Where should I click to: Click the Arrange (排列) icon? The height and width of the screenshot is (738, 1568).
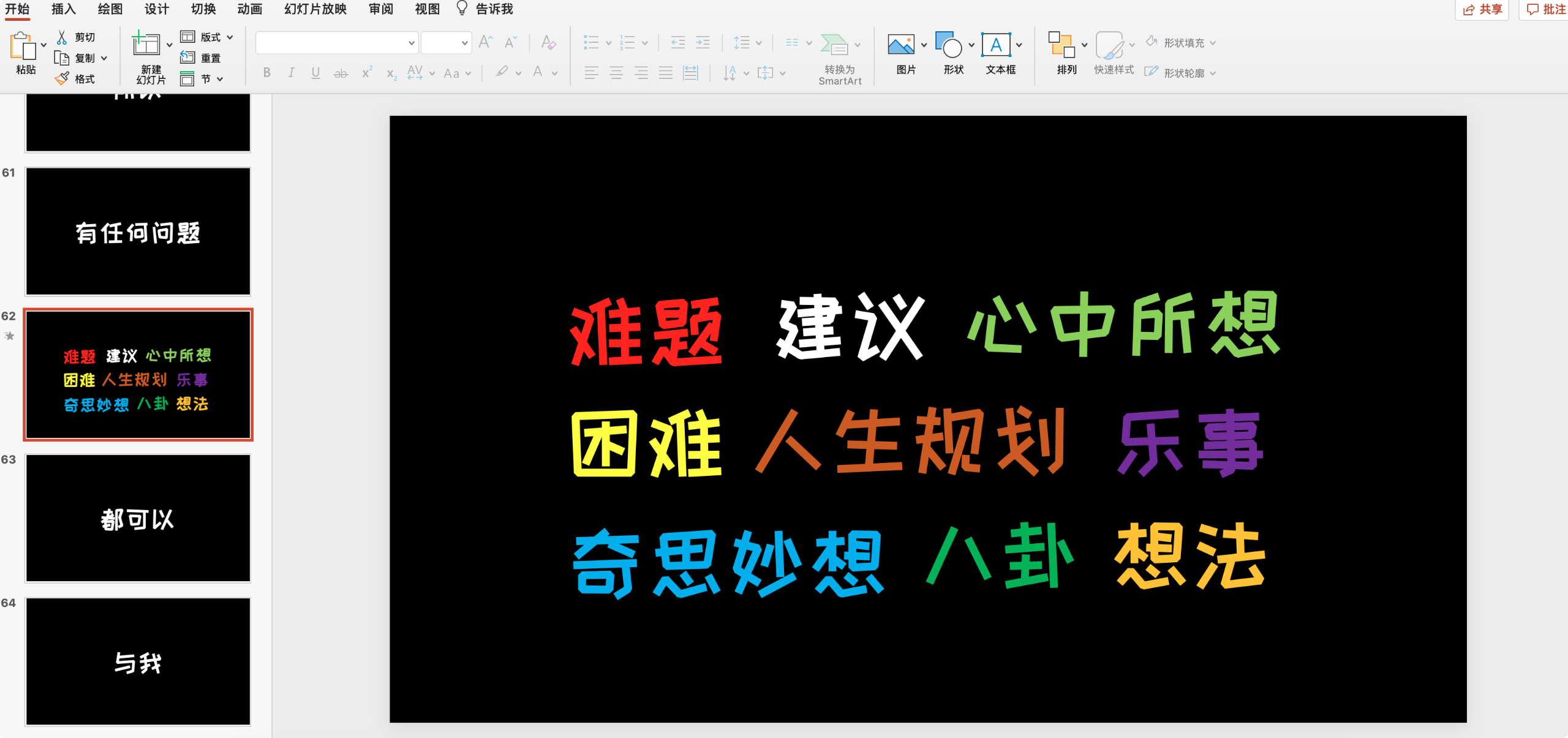click(x=1061, y=45)
